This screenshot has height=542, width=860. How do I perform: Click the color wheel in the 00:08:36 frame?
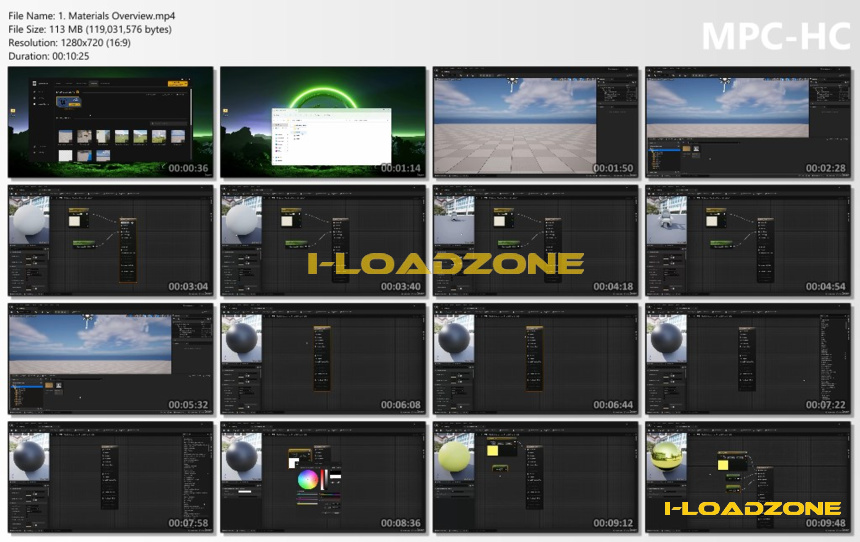coord(308,479)
